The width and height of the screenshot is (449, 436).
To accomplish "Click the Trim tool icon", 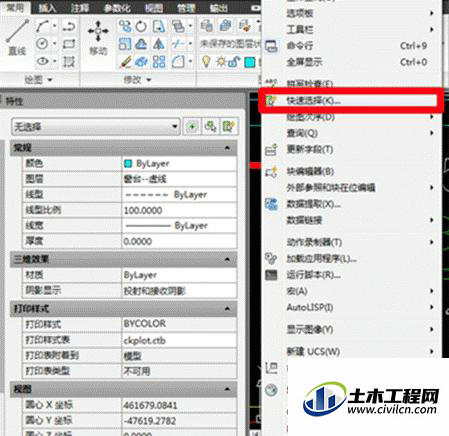I will point(178,44).
